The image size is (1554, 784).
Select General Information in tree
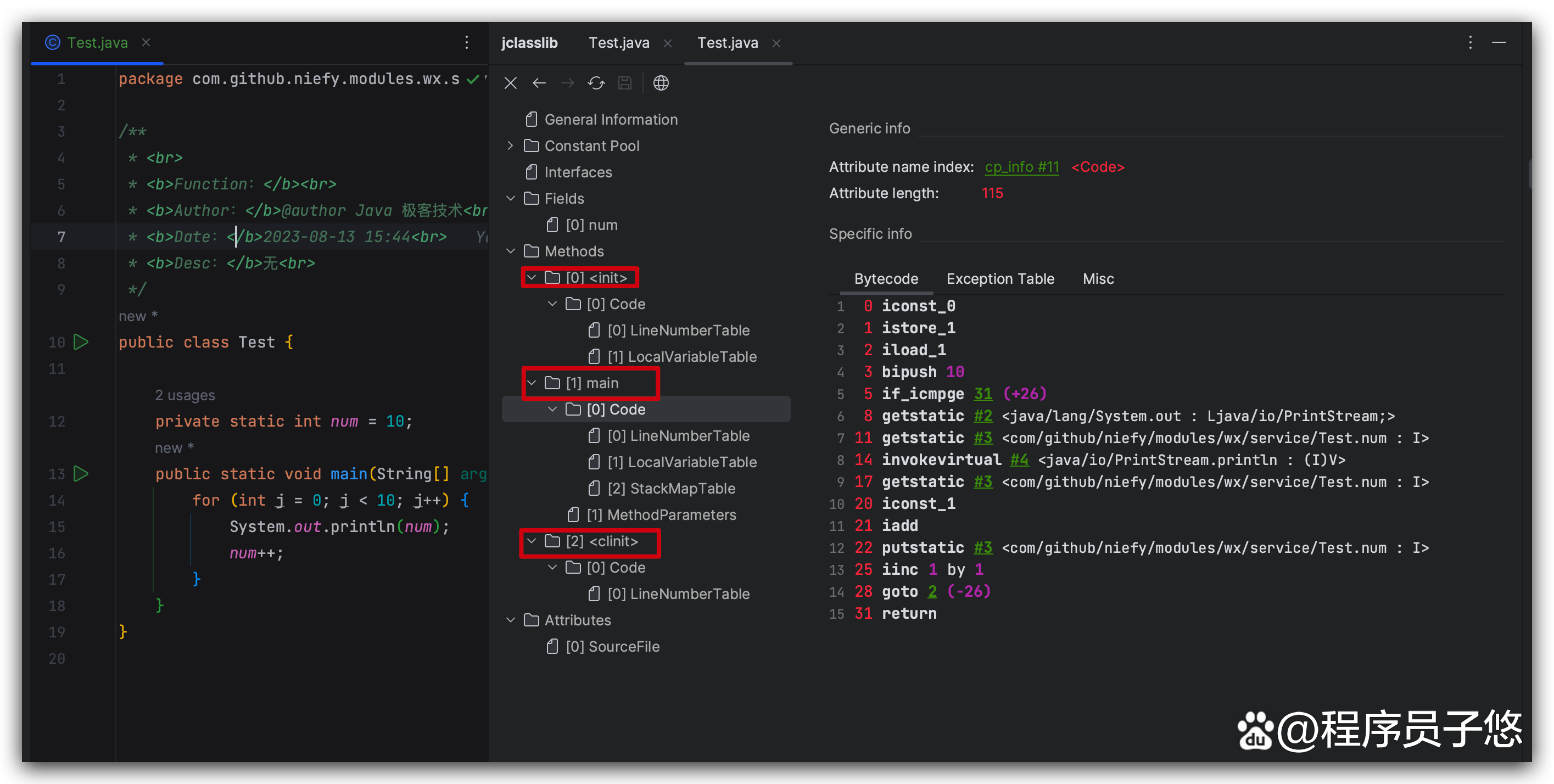(x=611, y=119)
